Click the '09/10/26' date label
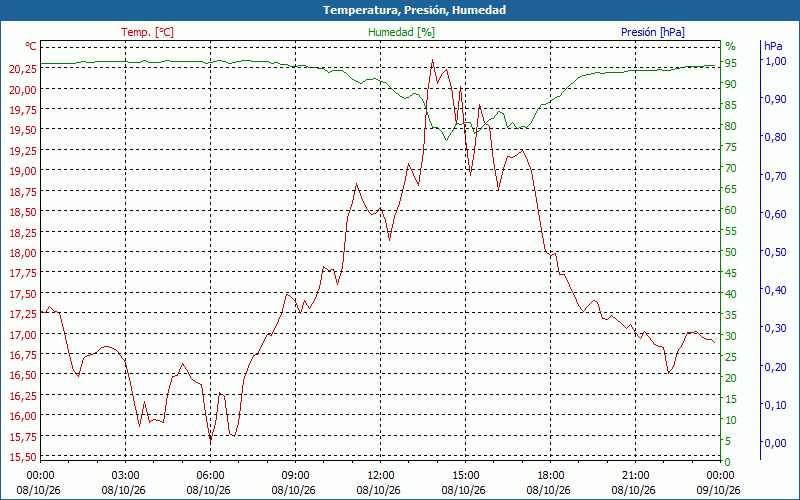This screenshot has width=800, height=500. (719, 490)
